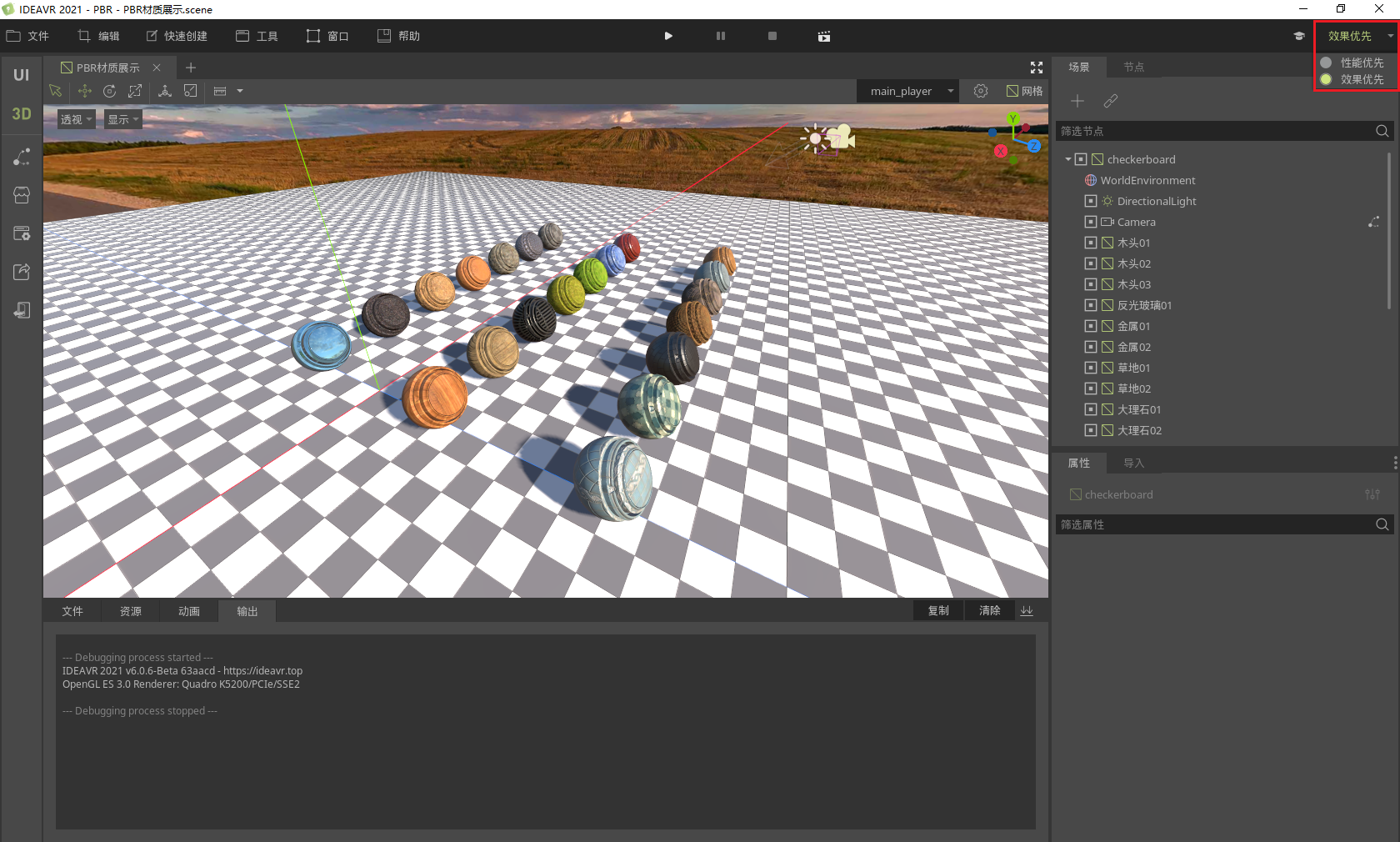Open the 窗口 menu
This screenshot has height=842, width=1400.
coord(327,36)
